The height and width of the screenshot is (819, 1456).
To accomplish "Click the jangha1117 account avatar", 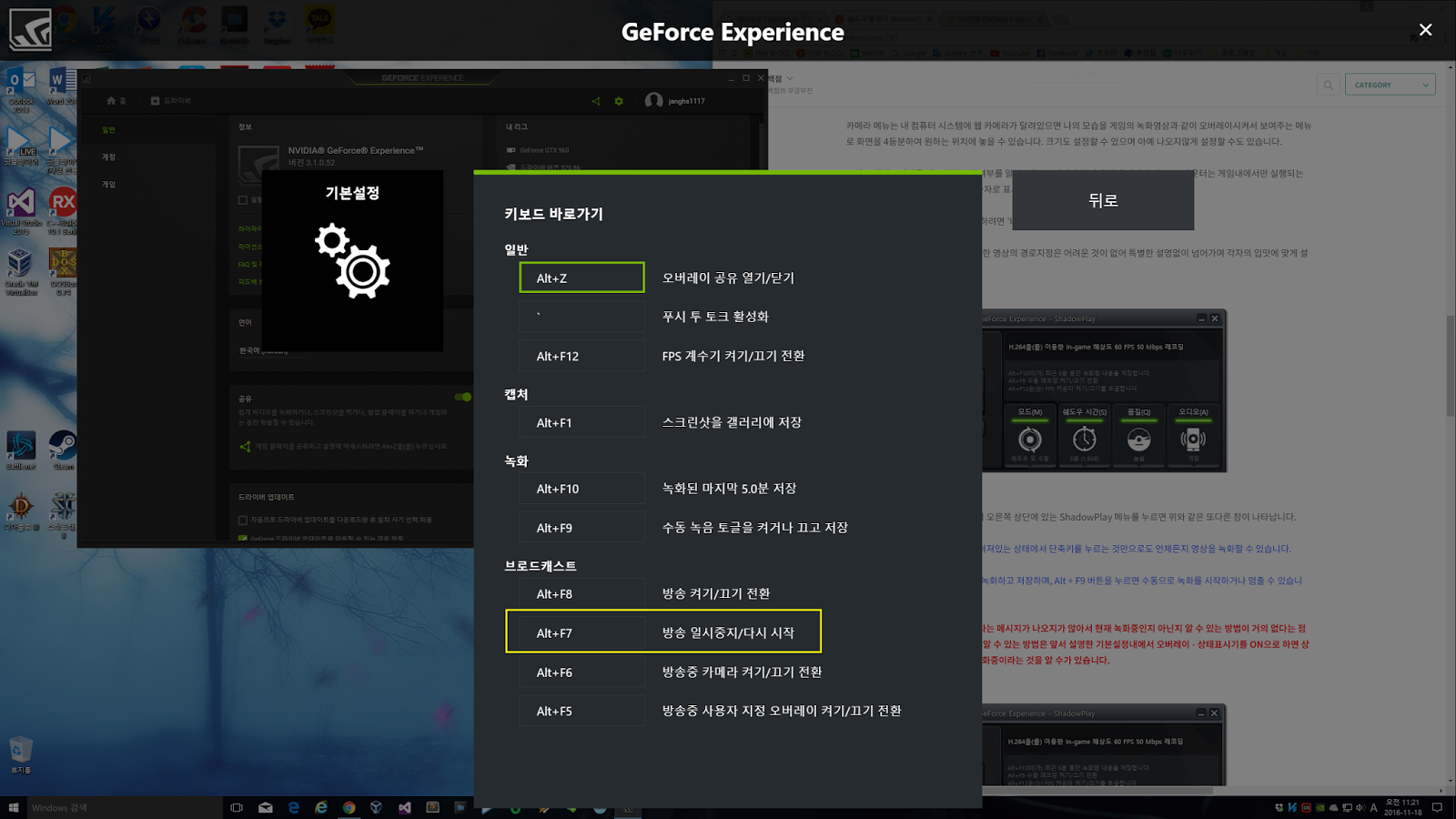I will [653, 101].
